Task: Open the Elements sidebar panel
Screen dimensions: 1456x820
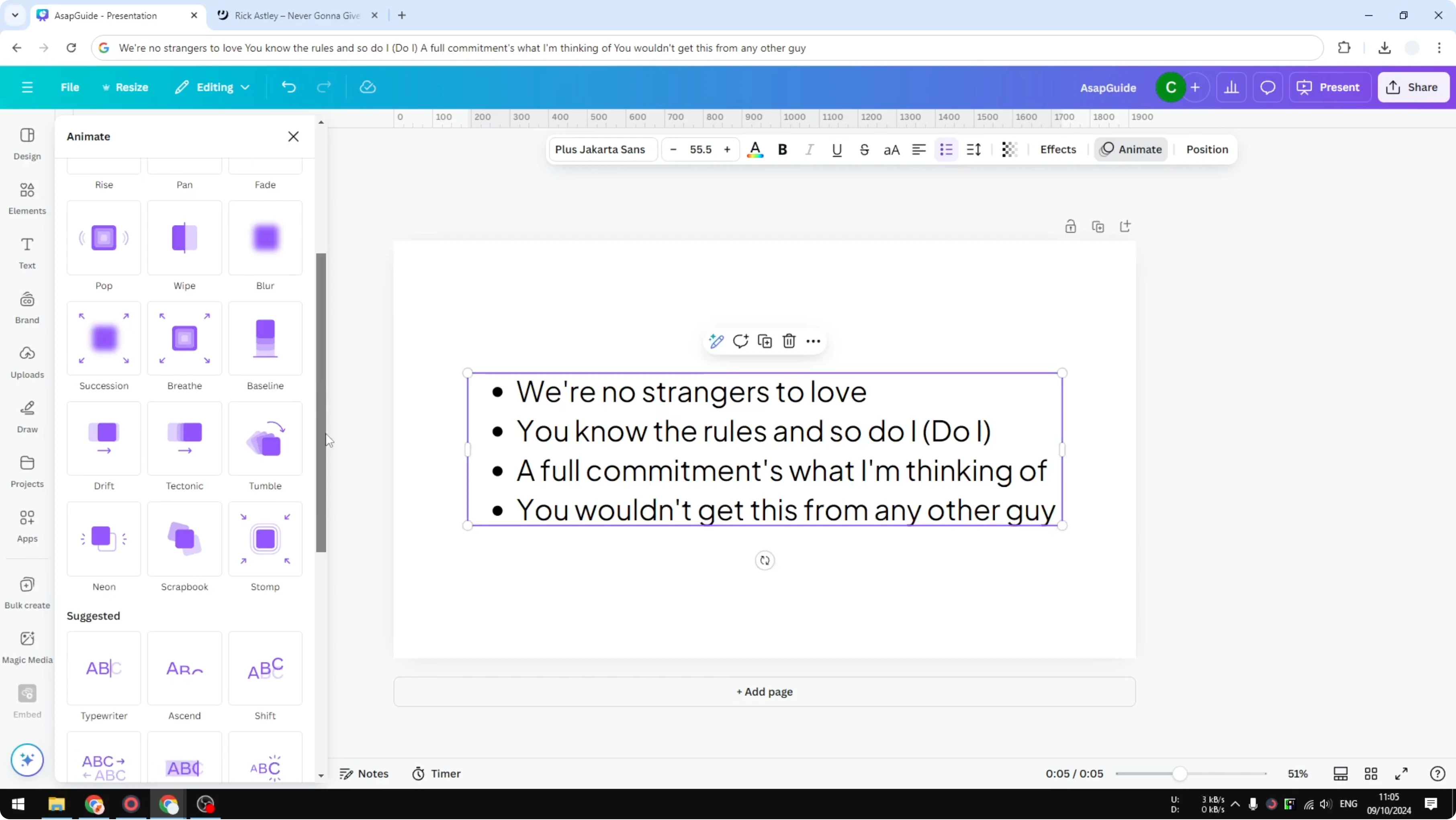Action: pyautogui.click(x=27, y=199)
